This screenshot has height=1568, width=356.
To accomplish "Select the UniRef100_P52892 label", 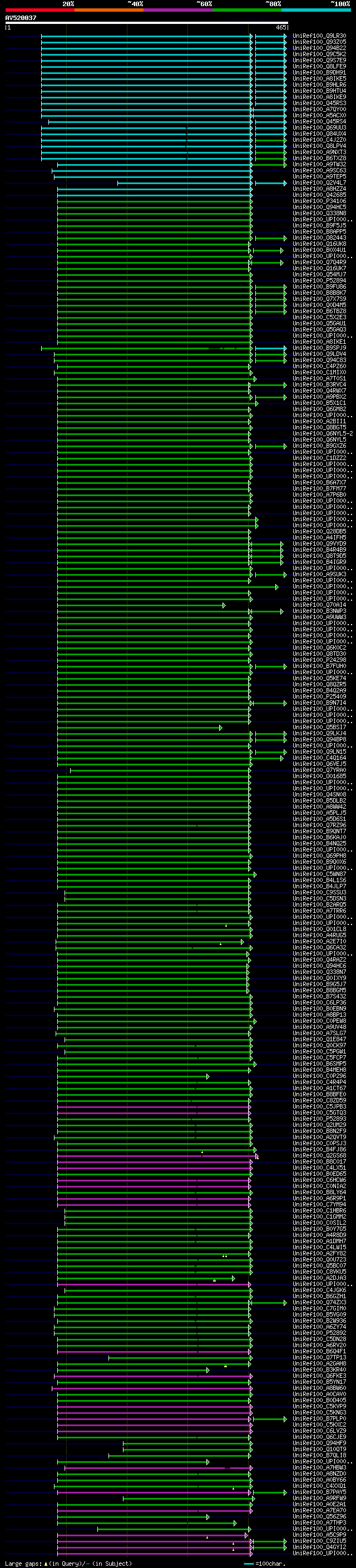I will pyautogui.click(x=319, y=1333).
